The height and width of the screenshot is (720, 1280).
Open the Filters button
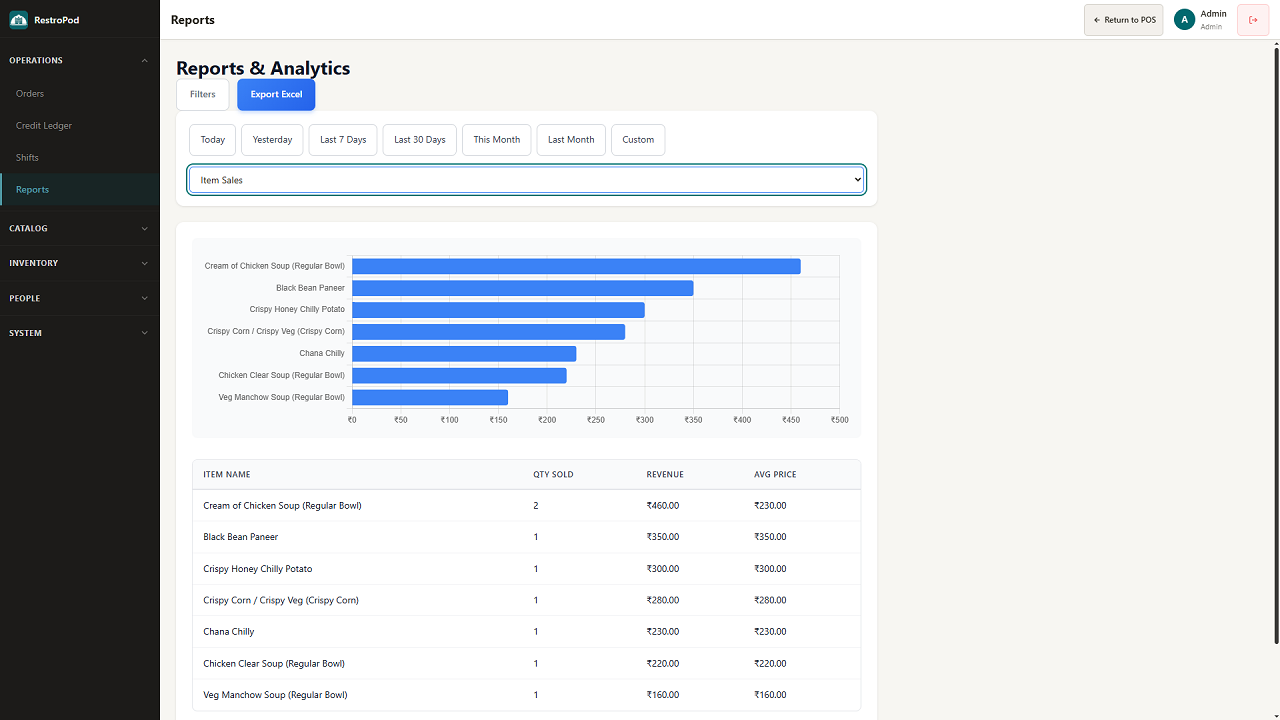203,94
